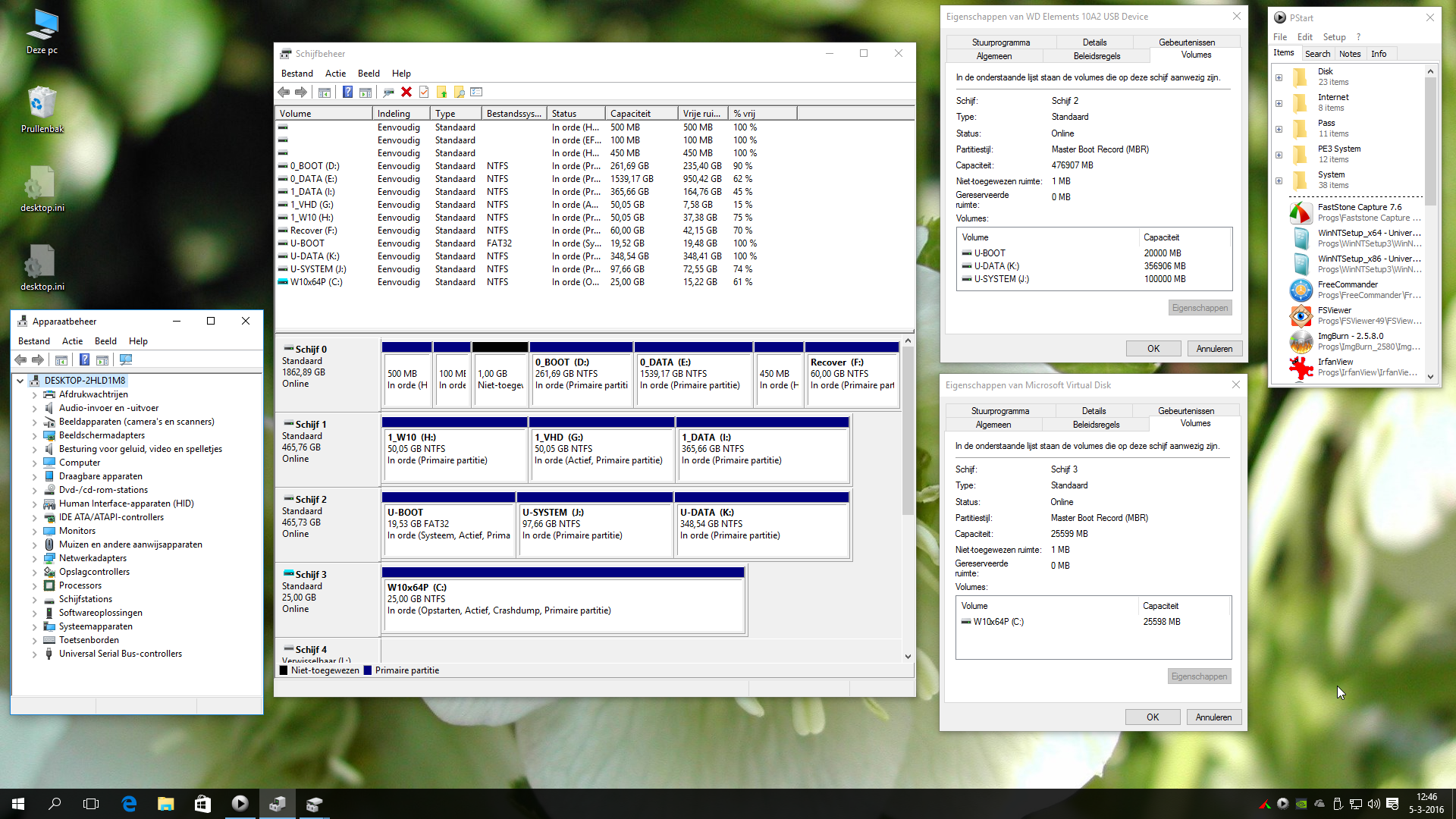This screenshot has width=1456, height=819.
Task: Expand the Internet group in PStart
Action: (1279, 103)
